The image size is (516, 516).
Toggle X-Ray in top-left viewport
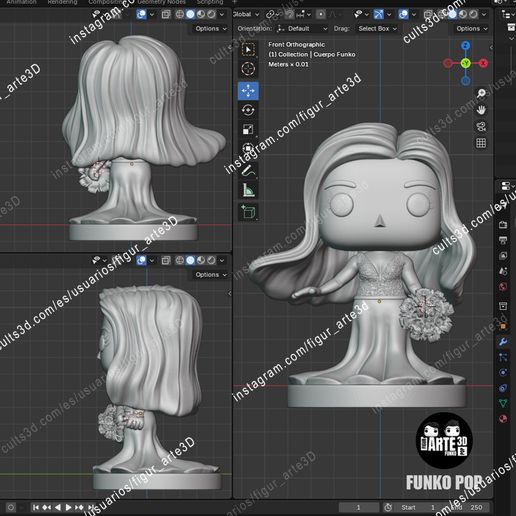point(166,14)
